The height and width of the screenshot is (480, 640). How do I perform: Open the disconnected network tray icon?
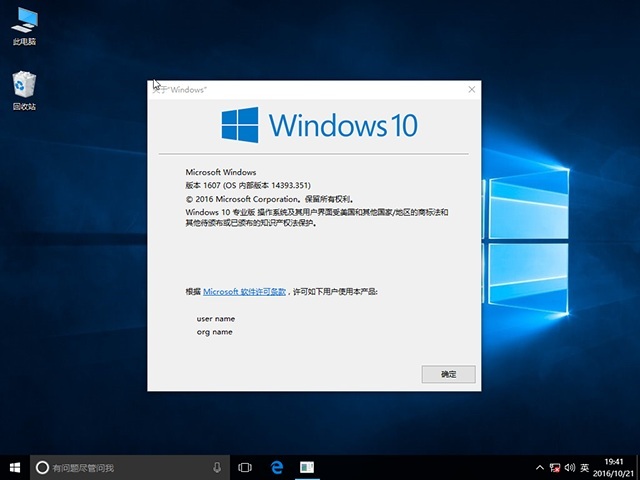pyautogui.click(x=553, y=467)
